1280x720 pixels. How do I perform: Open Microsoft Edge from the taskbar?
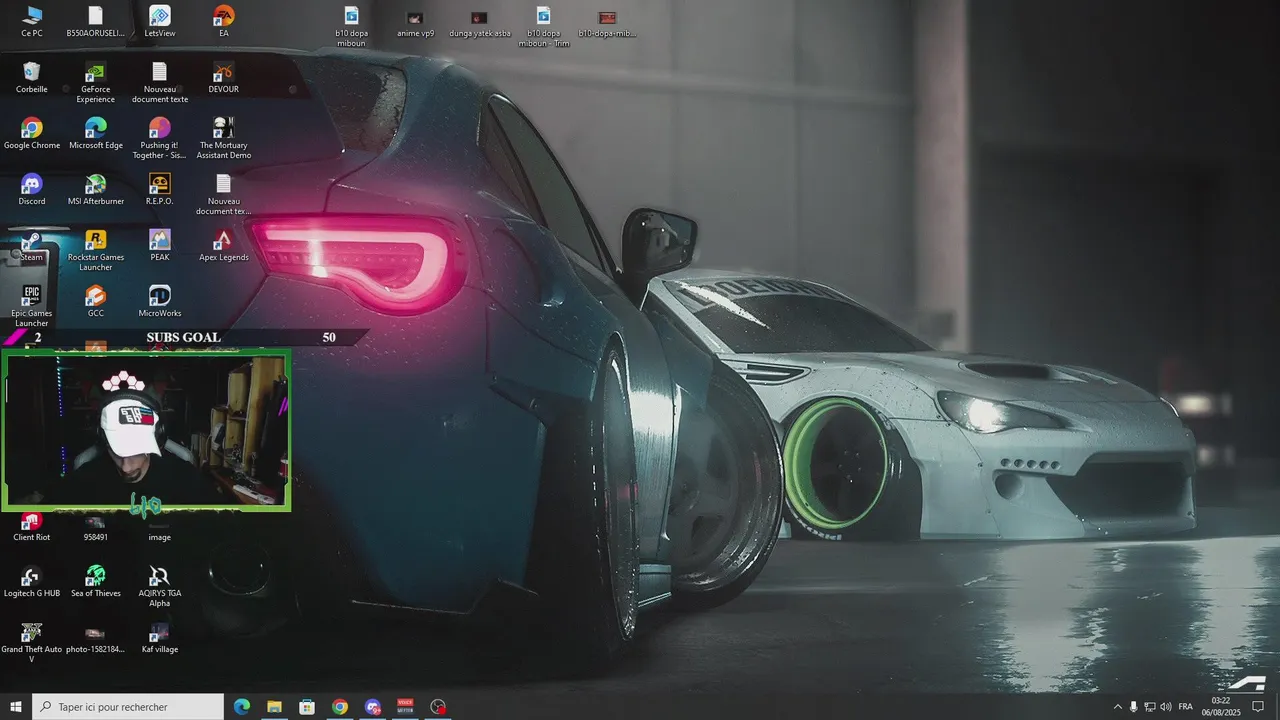point(241,707)
